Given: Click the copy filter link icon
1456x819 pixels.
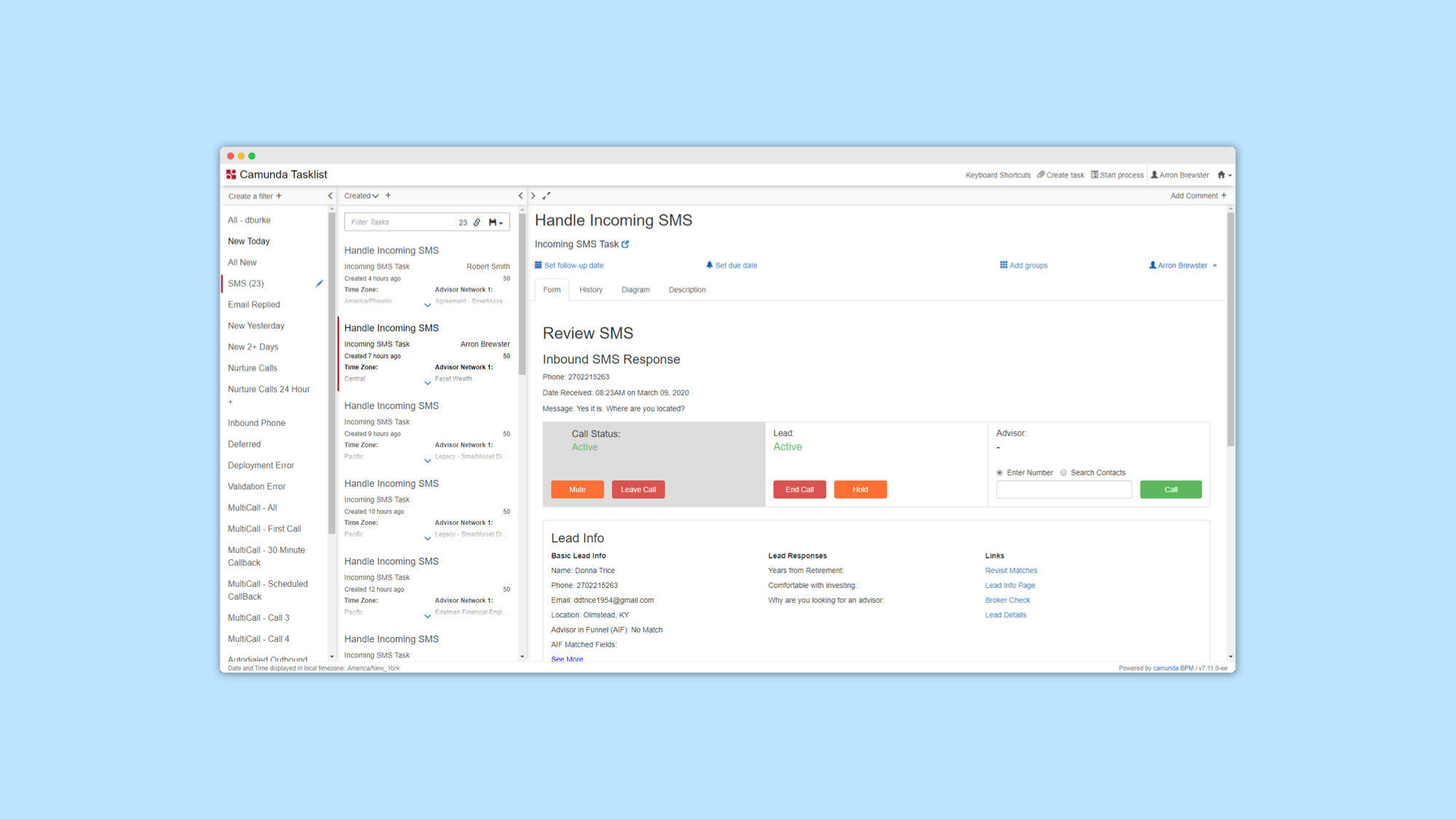Looking at the screenshot, I should tap(477, 223).
